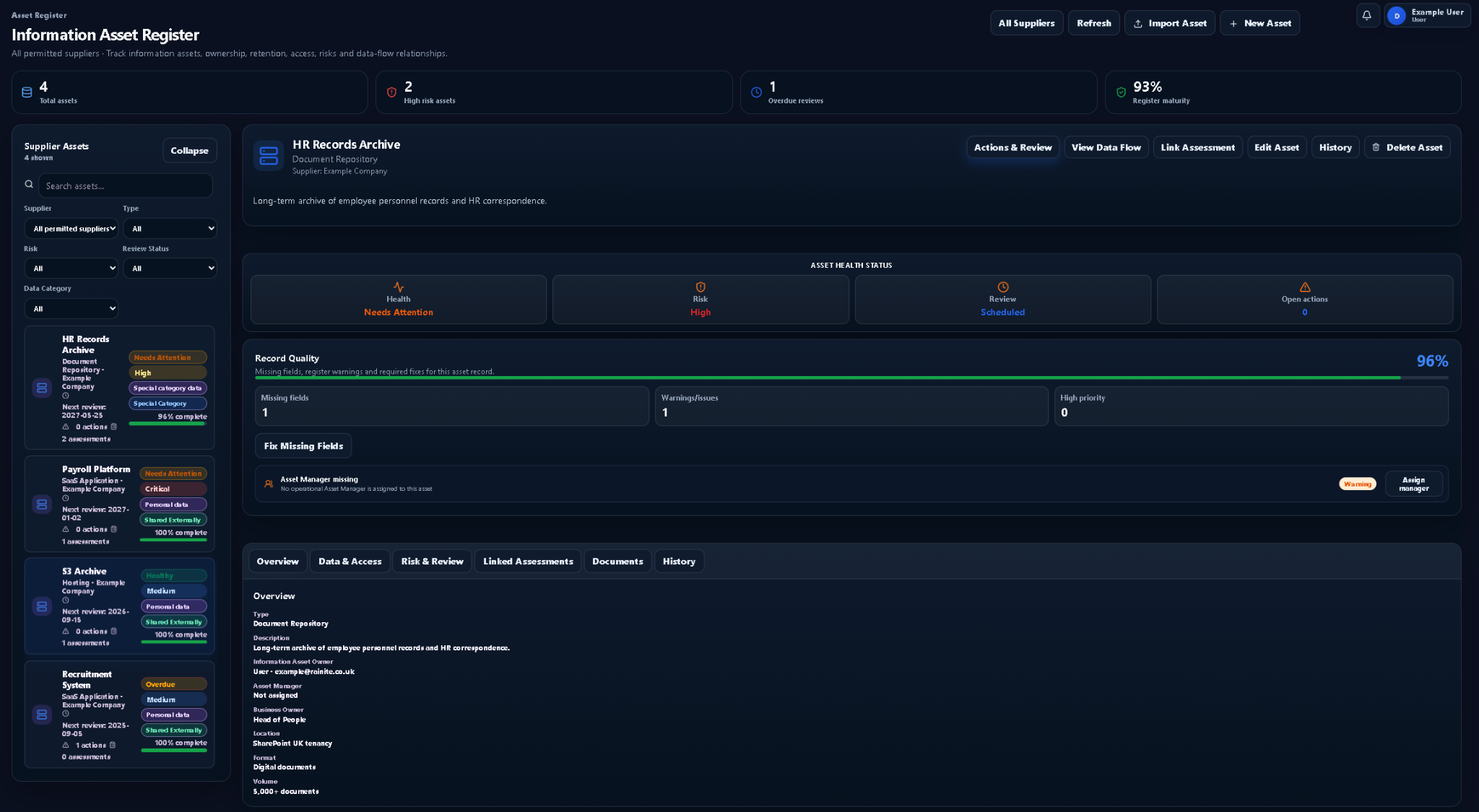The height and width of the screenshot is (812, 1479).
Task: Click the Risk shield icon in health status
Action: 701,287
